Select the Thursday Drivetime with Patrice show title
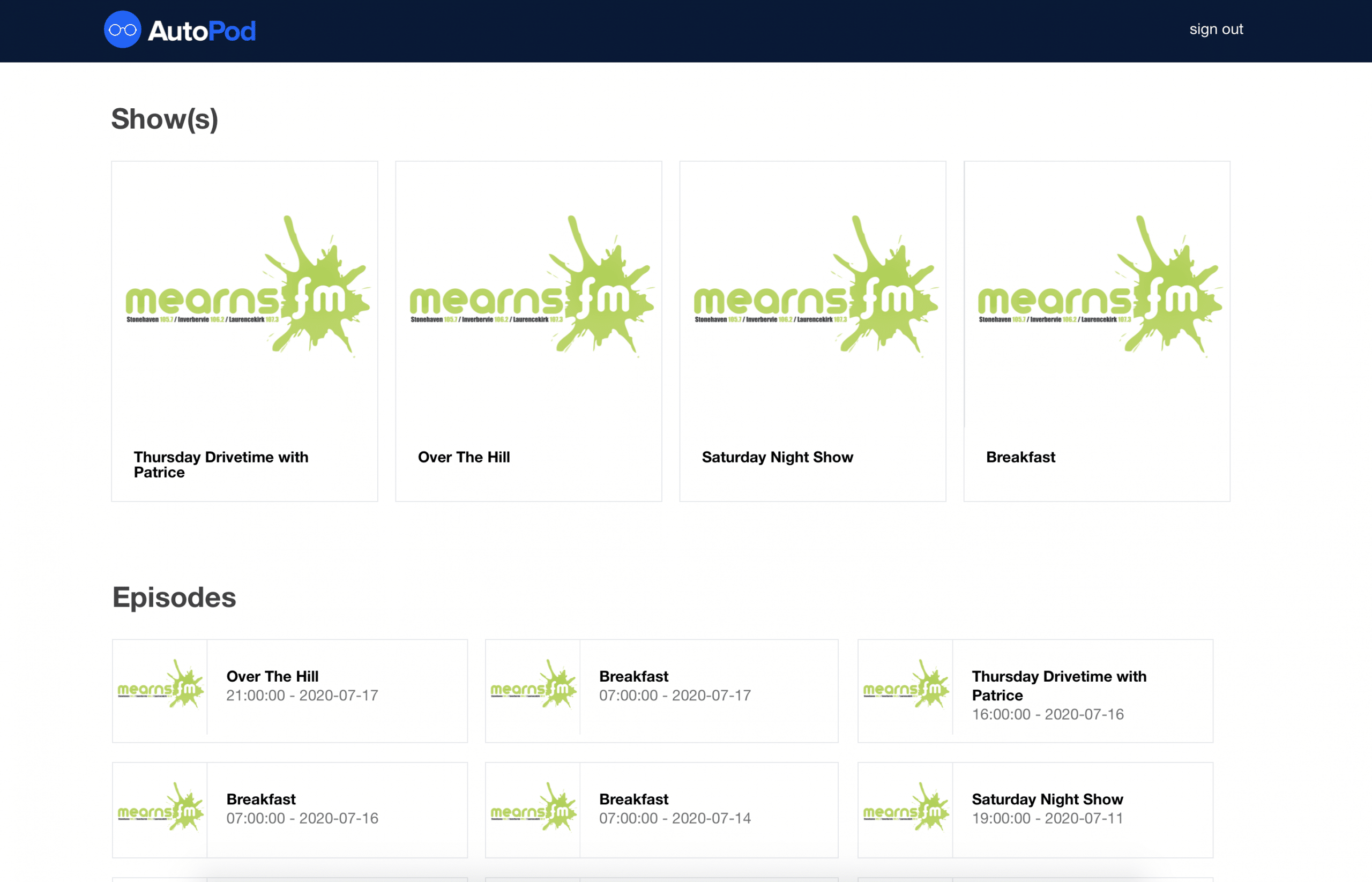This screenshot has height=882, width=1372. [x=221, y=465]
